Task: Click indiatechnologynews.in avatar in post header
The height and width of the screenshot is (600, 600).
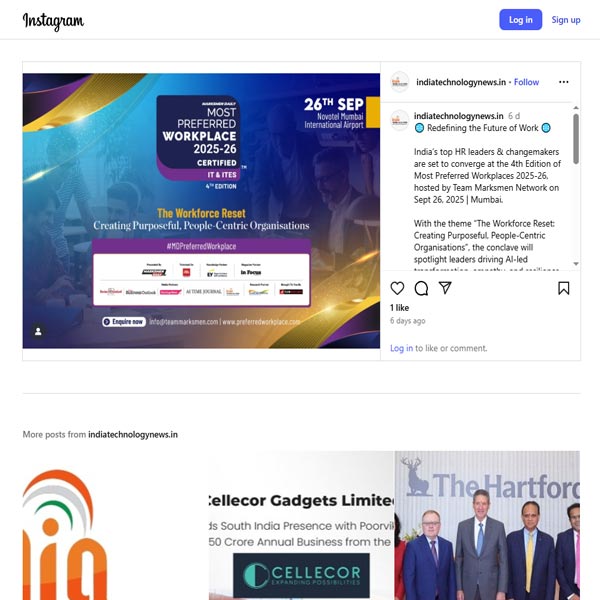Action: pos(399,82)
